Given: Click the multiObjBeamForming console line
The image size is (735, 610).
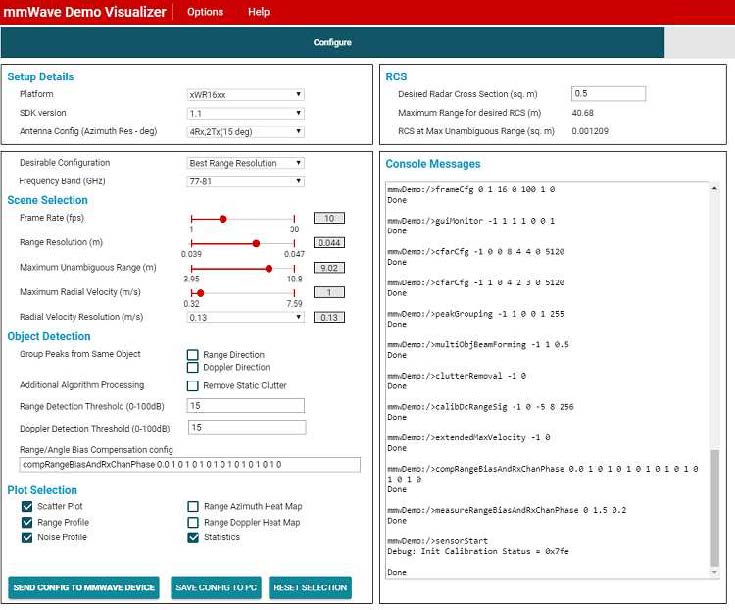Looking at the screenshot, I should 478,345.
